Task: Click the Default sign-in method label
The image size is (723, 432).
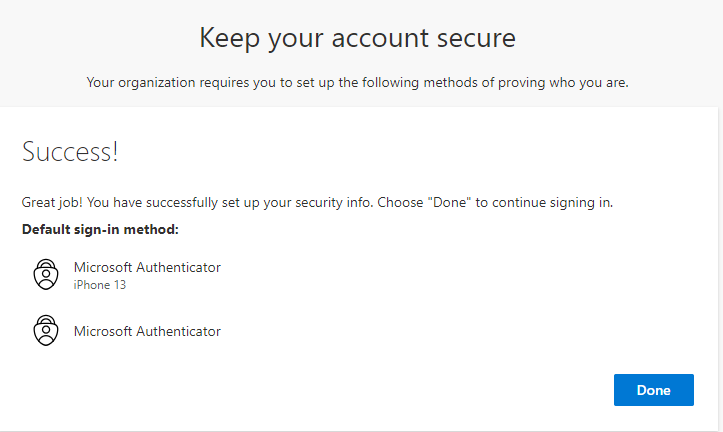Action: tap(100, 229)
